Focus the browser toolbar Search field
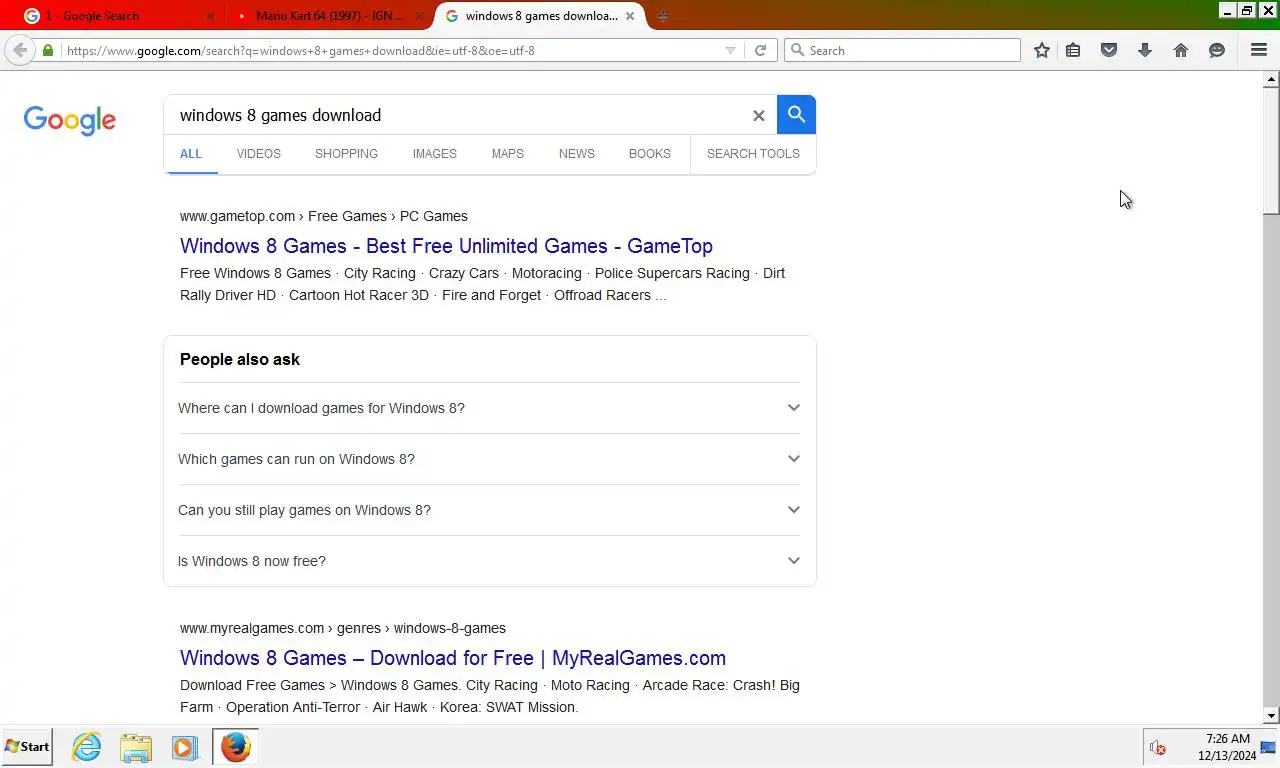This screenshot has height=768, width=1280. (x=902, y=50)
